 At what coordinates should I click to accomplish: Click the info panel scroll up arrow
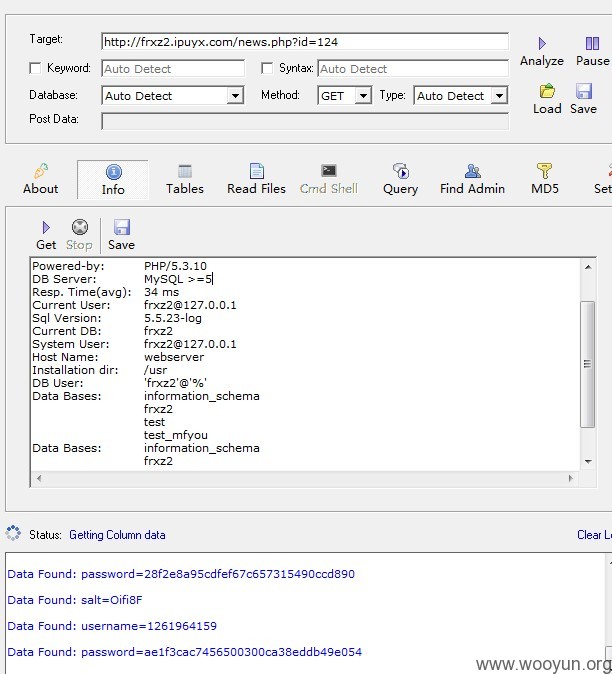click(x=588, y=267)
